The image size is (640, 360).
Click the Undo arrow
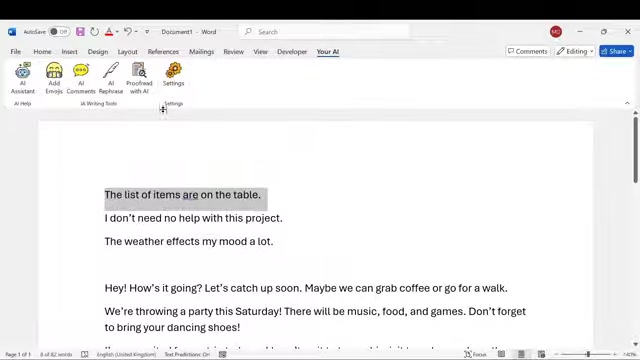(x=128, y=31)
